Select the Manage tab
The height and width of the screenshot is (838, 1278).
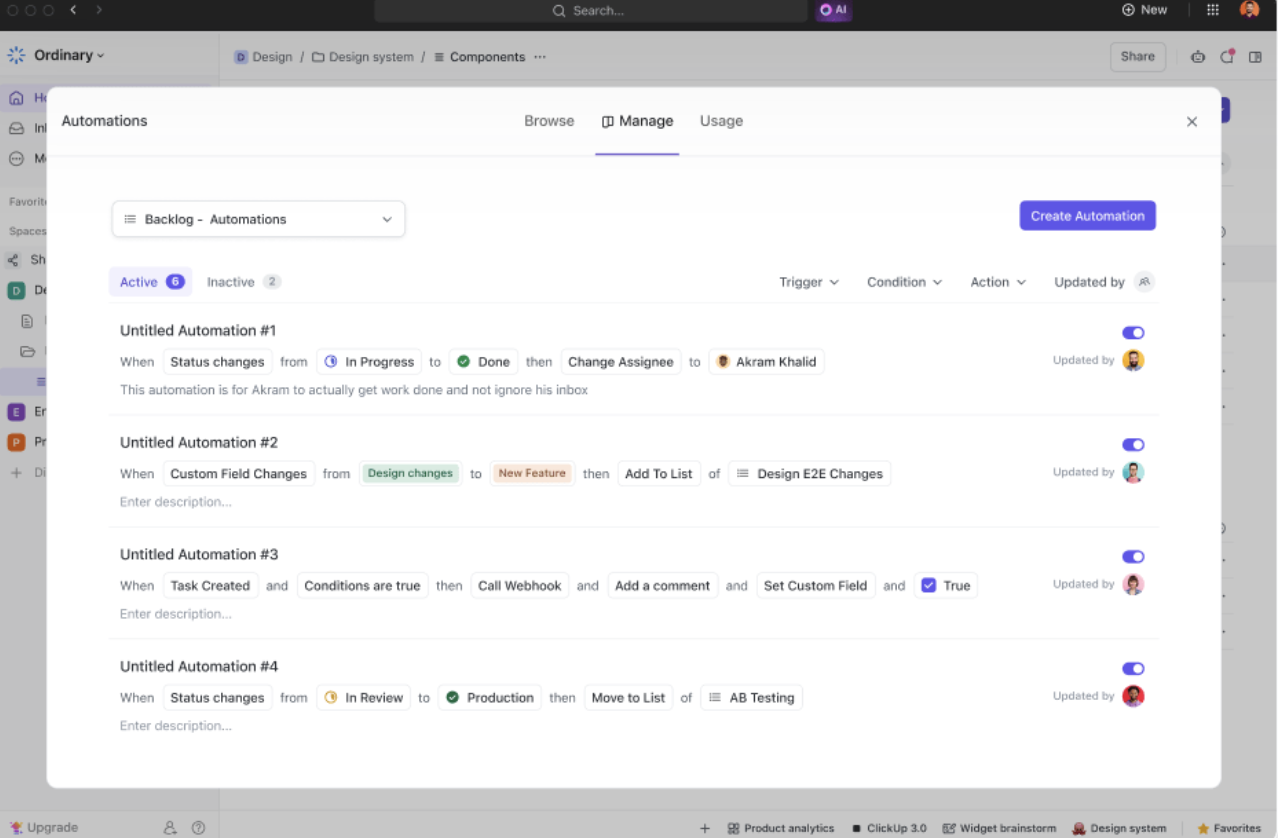point(637,121)
